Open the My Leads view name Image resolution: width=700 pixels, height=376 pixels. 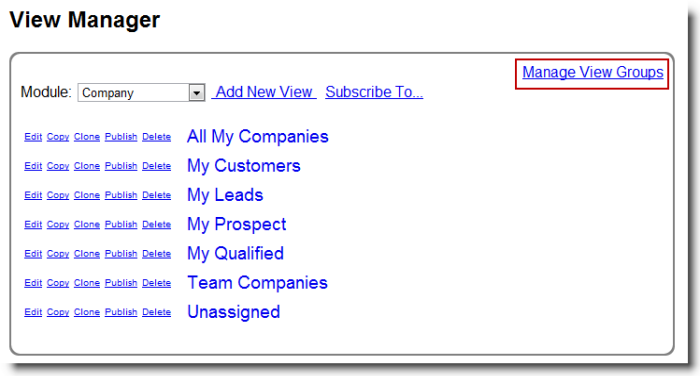225,195
